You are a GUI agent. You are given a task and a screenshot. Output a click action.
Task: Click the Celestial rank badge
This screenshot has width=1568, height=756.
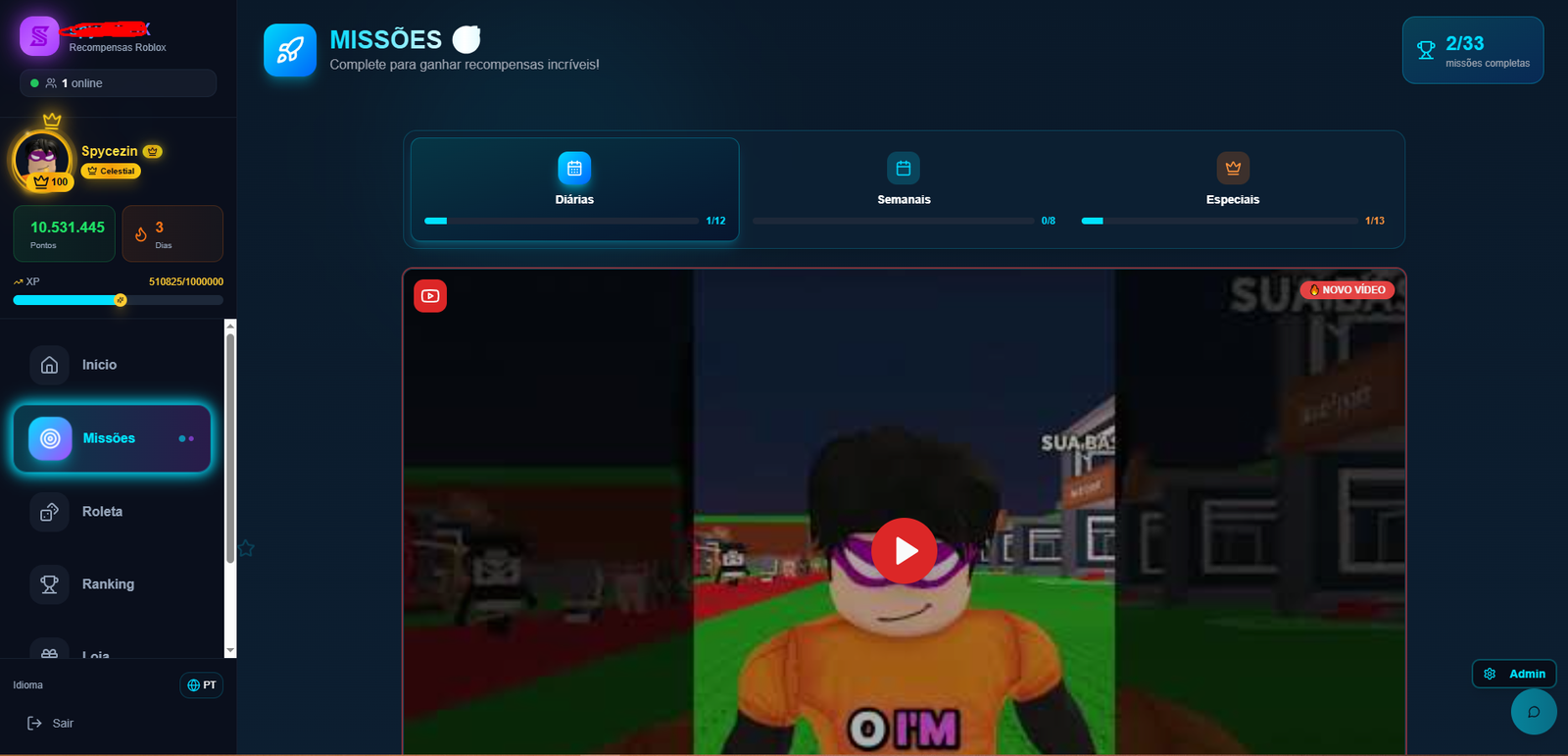click(111, 171)
